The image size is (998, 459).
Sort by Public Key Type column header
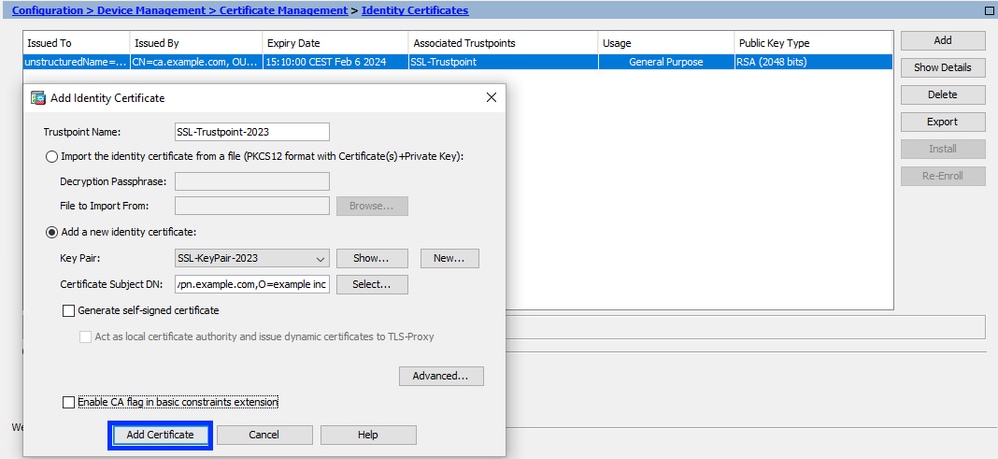[813, 43]
